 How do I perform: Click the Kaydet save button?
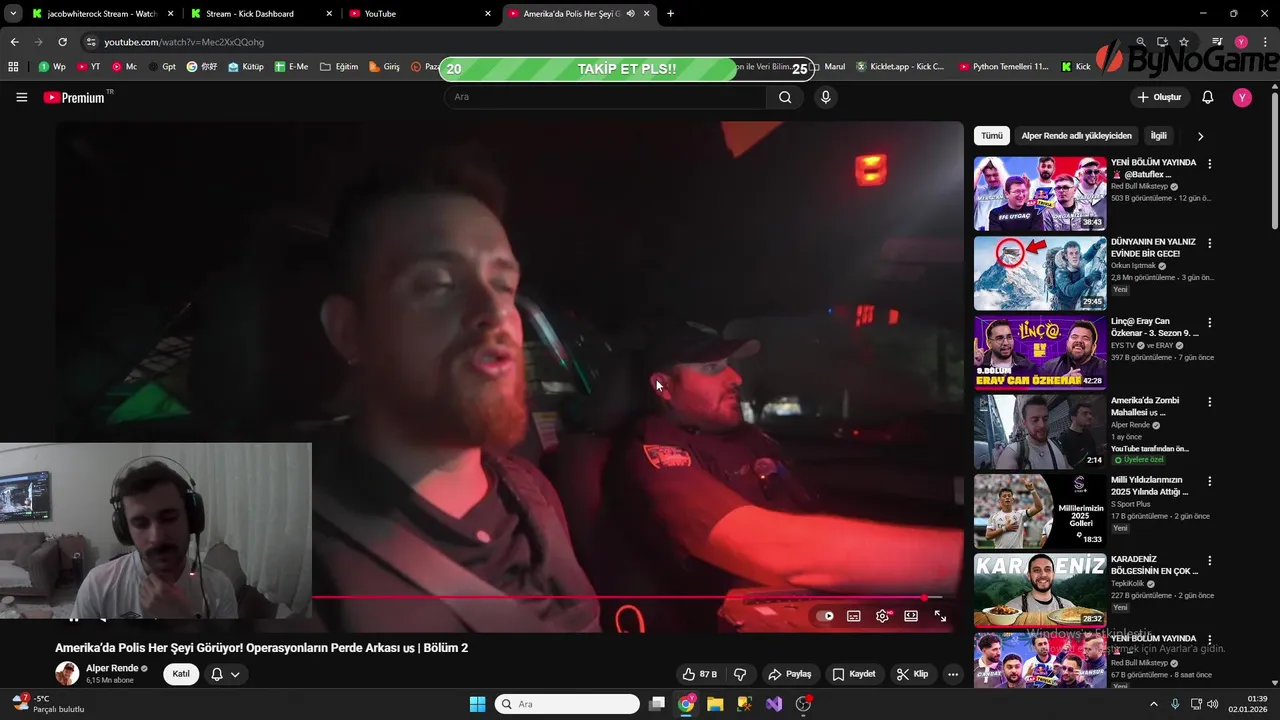[854, 674]
